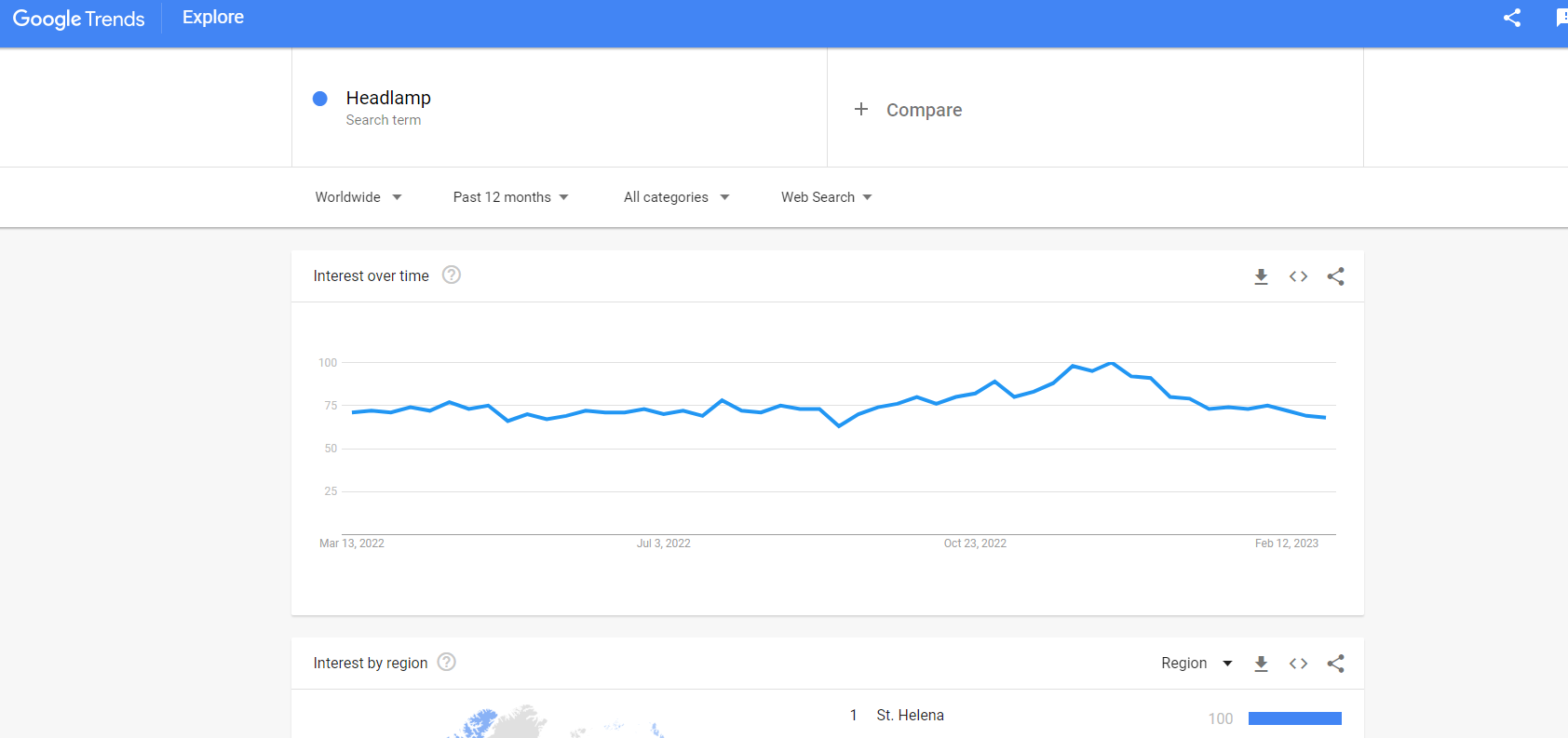This screenshot has width=1568, height=738.
Task: Download Interest by region data
Action: pyautogui.click(x=1261, y=664)
